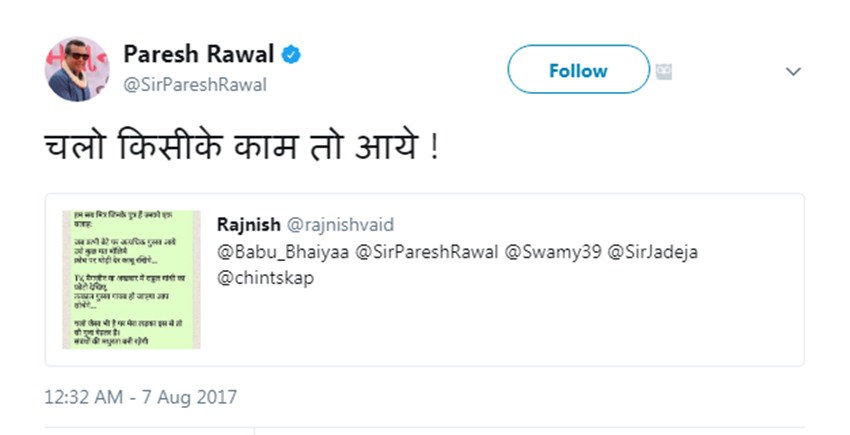
Task: Click the @SirPareshRawal handle under the name
Action: pyautogui.click(x=195, y=85)
